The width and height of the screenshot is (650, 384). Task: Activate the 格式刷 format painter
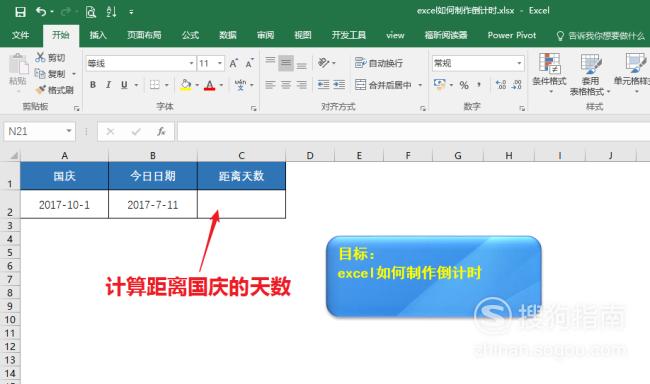pos(54,90)
